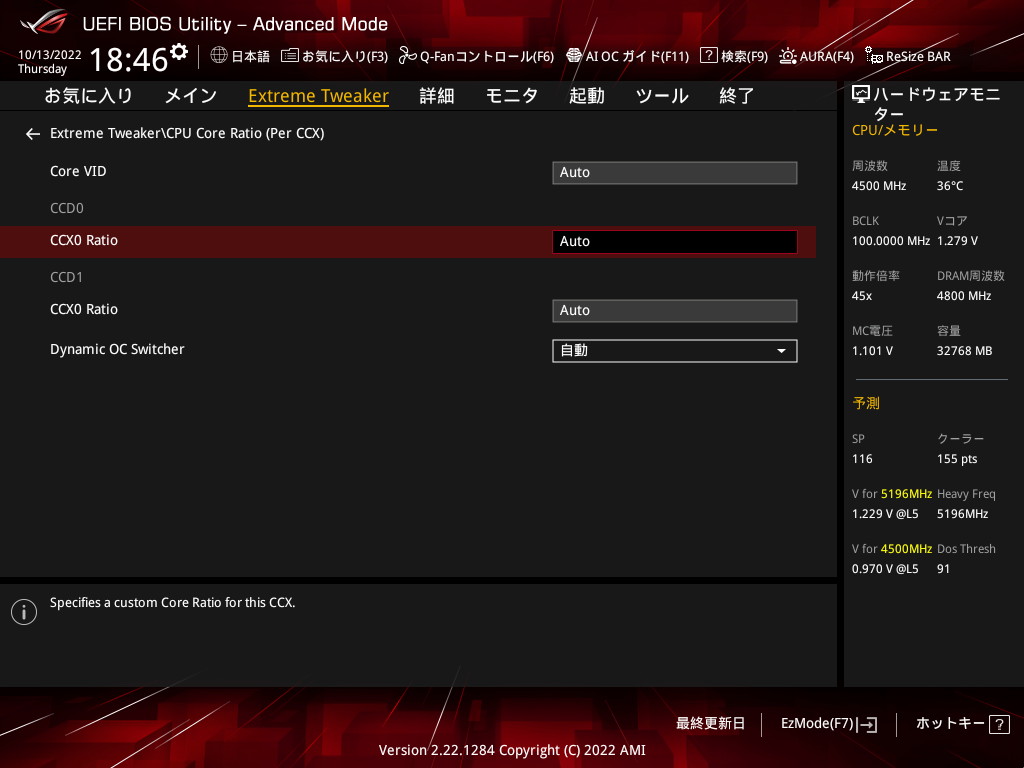Select the Extreme Tweaker tab
Screen dimensions: 1024x768
[319, 96]
